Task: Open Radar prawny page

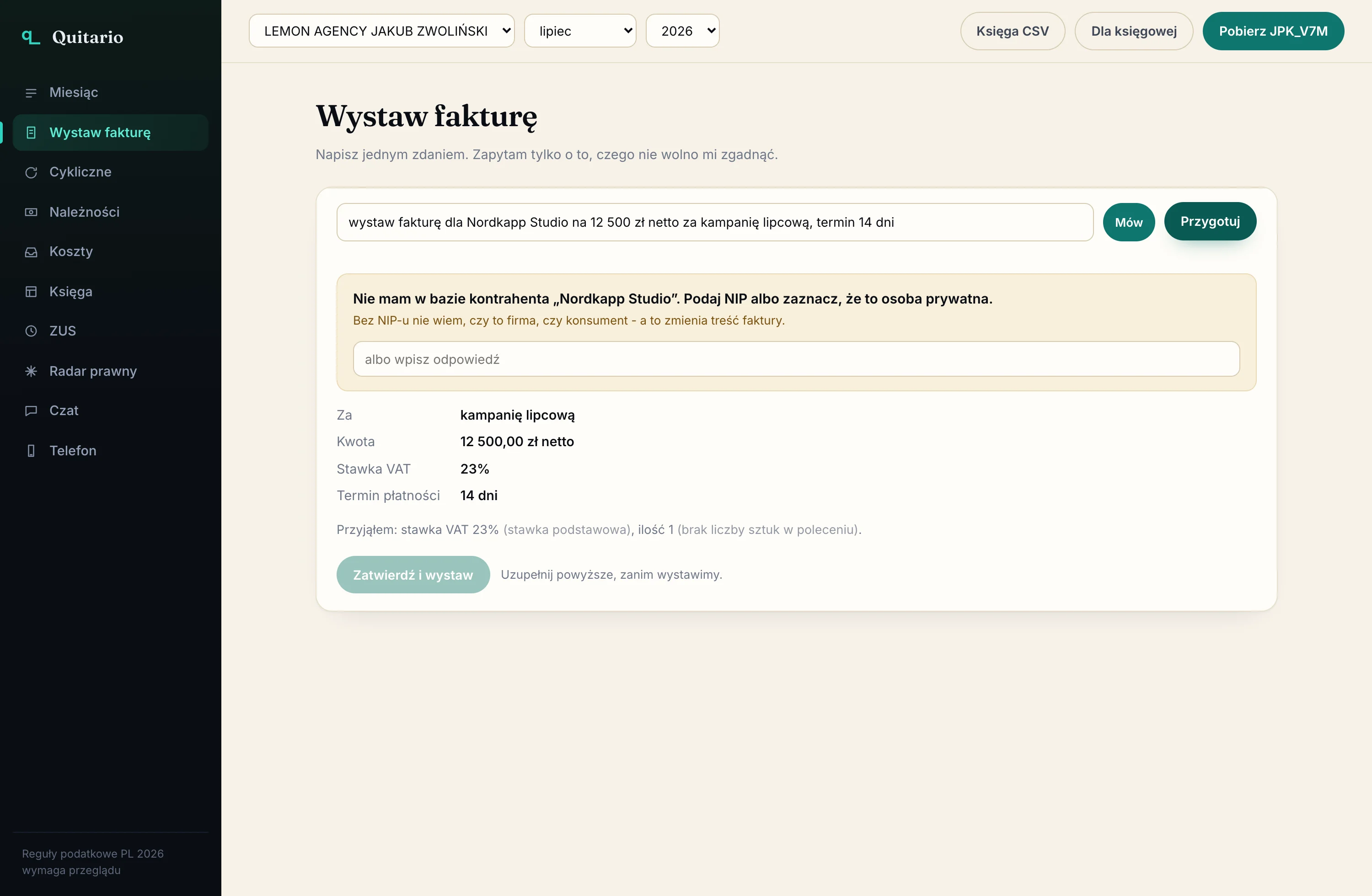Action: click(111, 371)
